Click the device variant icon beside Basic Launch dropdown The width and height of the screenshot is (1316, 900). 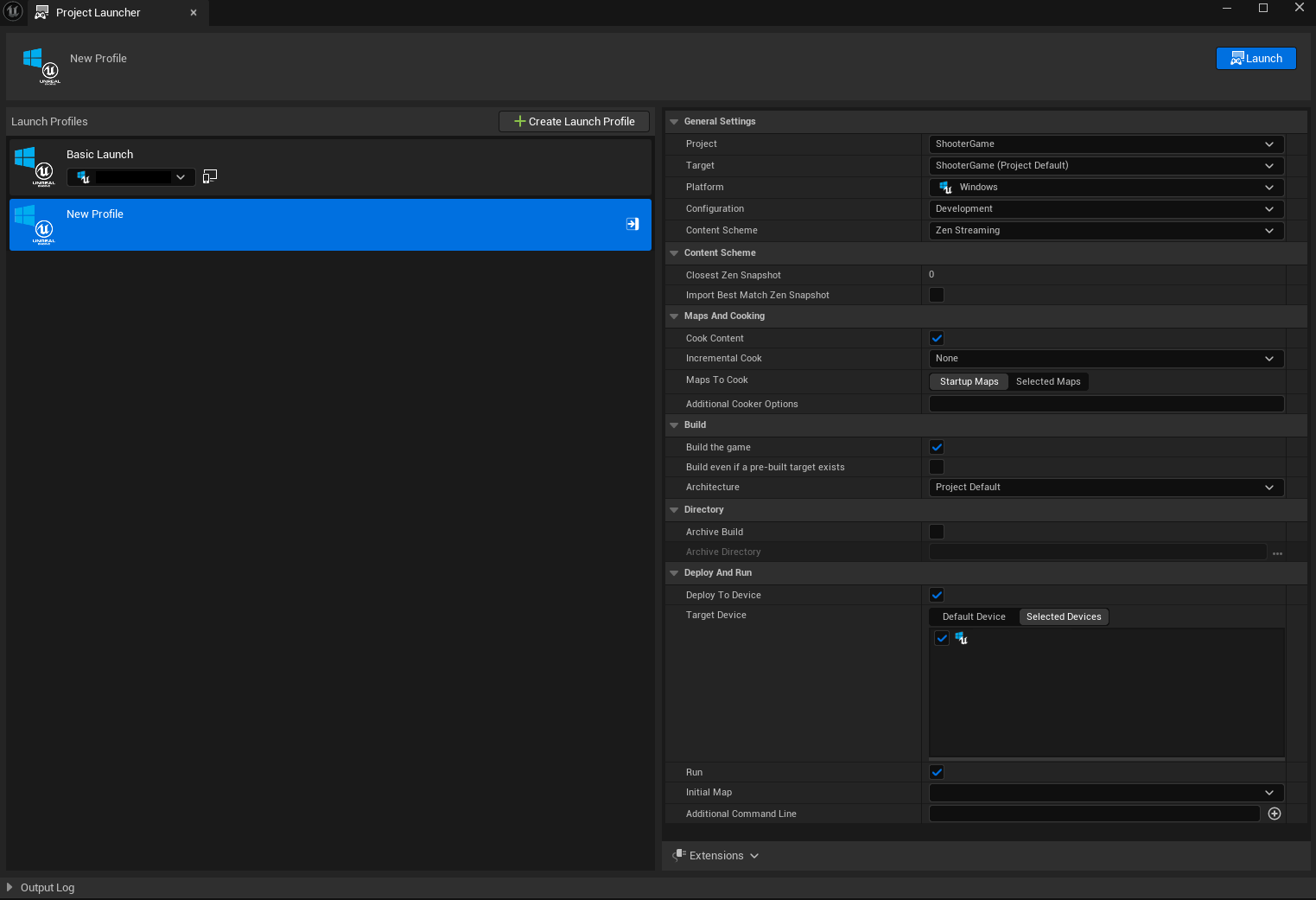point(209,176)
